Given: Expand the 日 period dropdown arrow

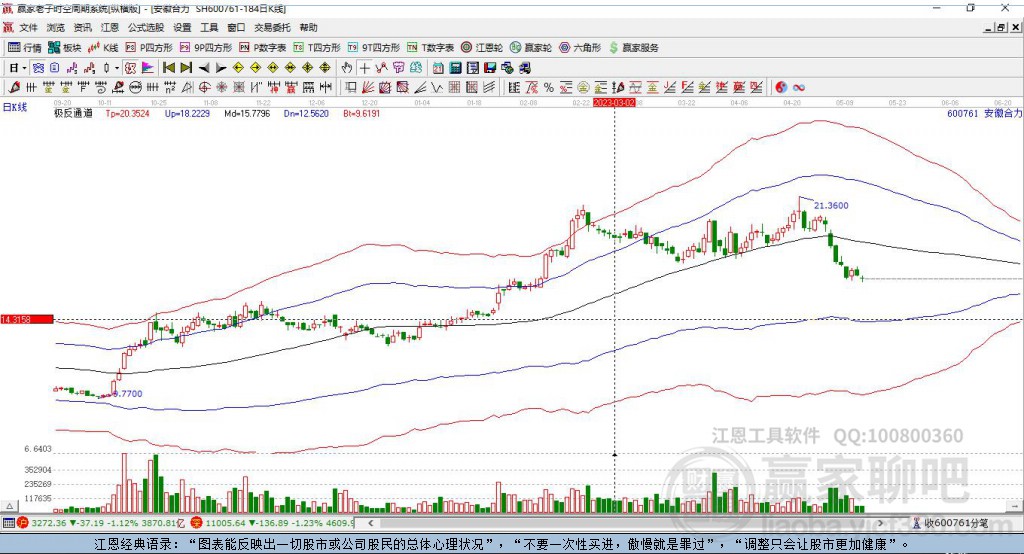Looking at the screenshot, I should (x=24, y=68).
